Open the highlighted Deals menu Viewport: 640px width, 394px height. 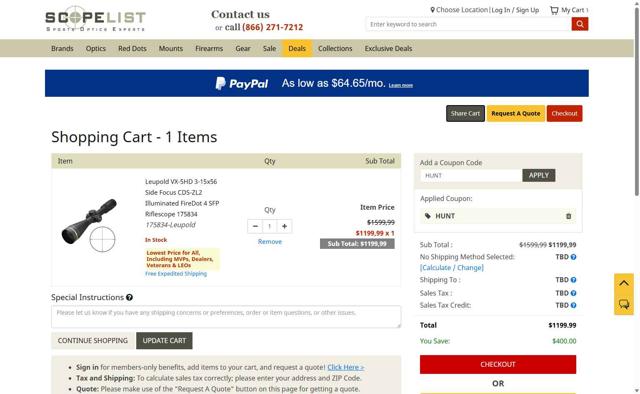tap(297, 48)
